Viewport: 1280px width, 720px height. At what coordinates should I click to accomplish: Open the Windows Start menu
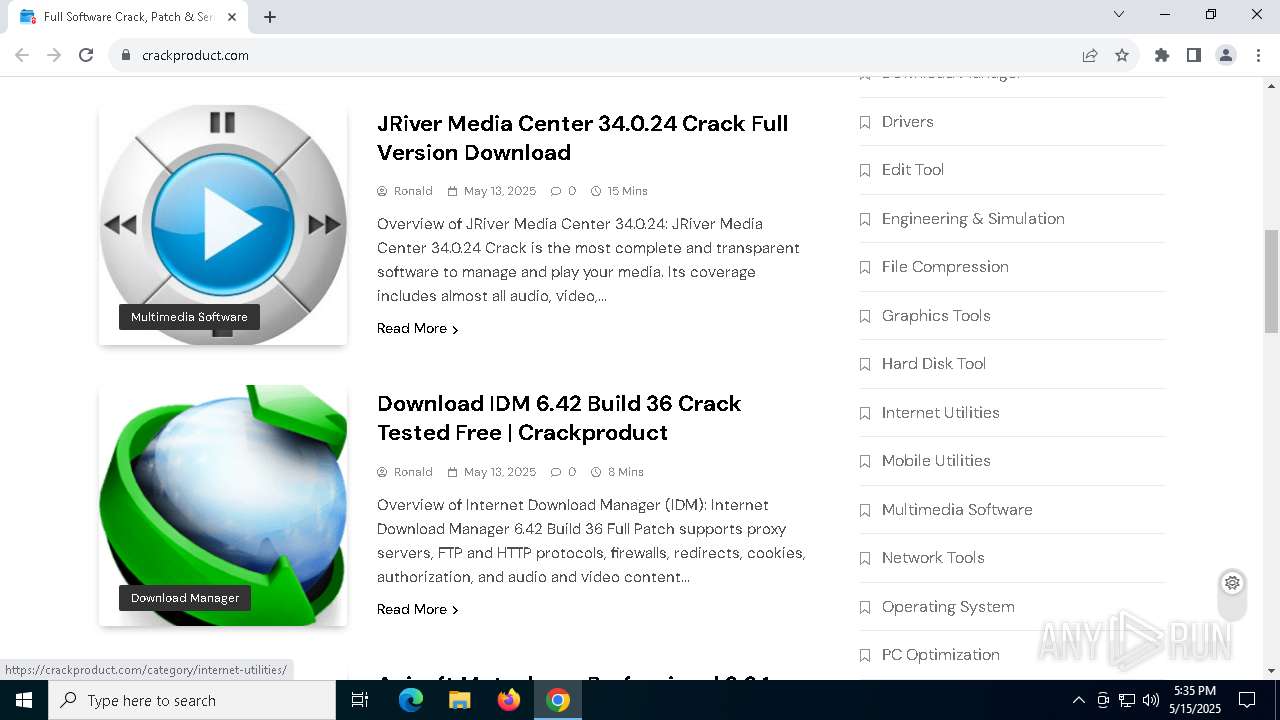coord(24,700)
